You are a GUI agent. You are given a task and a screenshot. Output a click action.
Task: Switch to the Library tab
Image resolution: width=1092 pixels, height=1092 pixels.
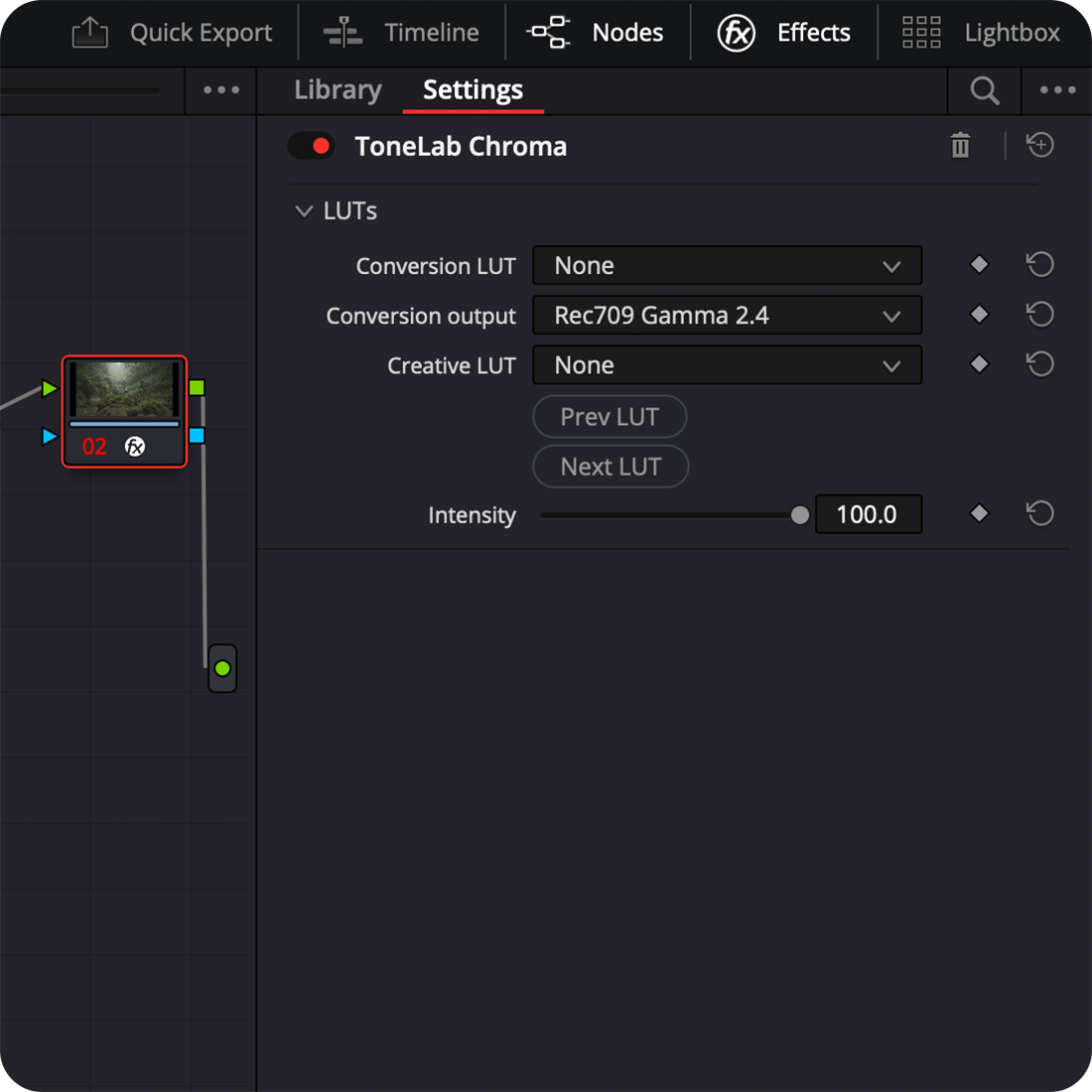point(338,90)
